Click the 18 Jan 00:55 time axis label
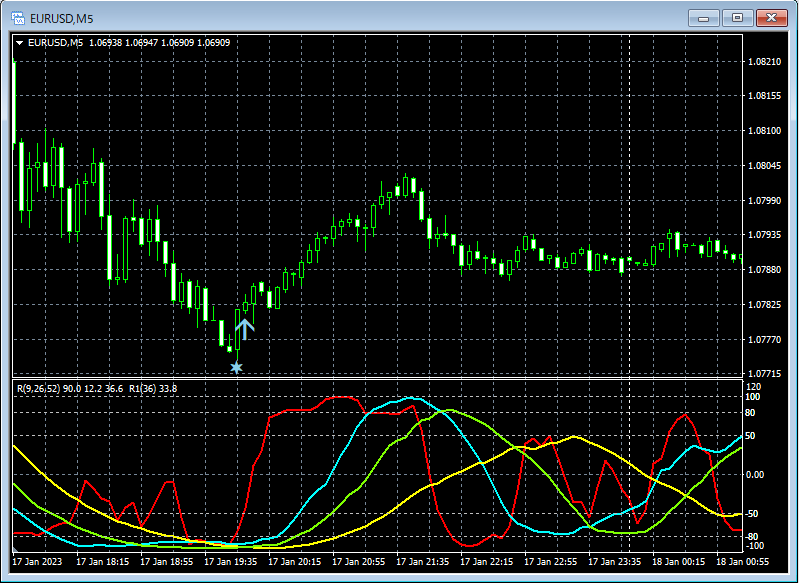This screenshot has height=583, width=800. click(x=743, y=562)
